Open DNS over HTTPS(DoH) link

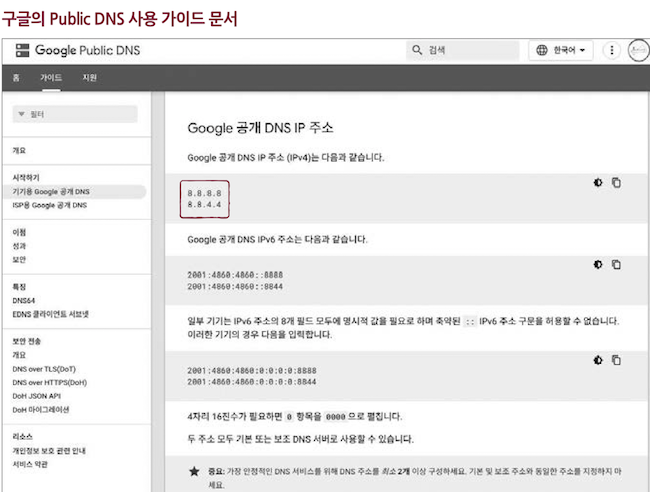[50, 383]
